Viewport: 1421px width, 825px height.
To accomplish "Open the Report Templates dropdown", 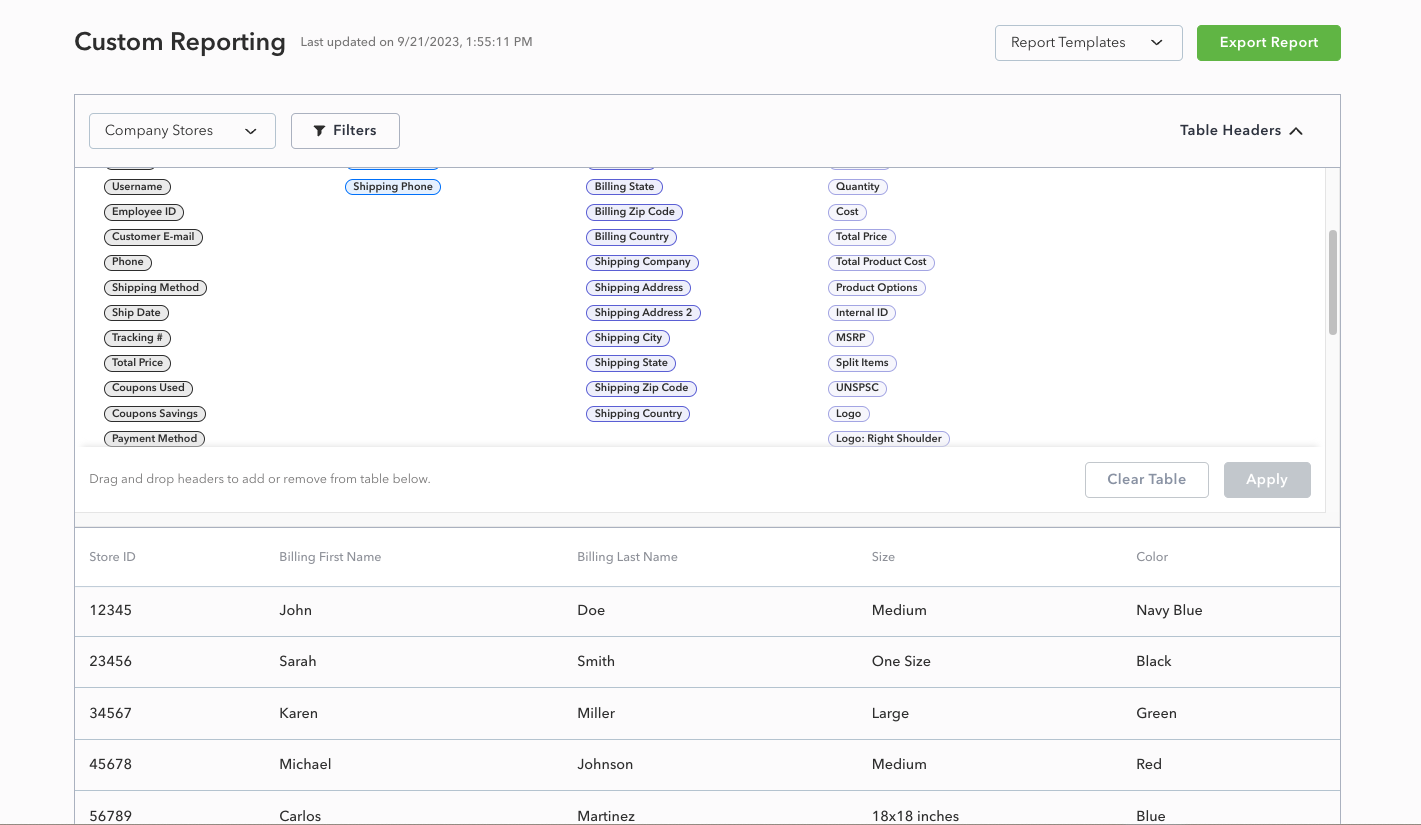I will coord(1088,43).
